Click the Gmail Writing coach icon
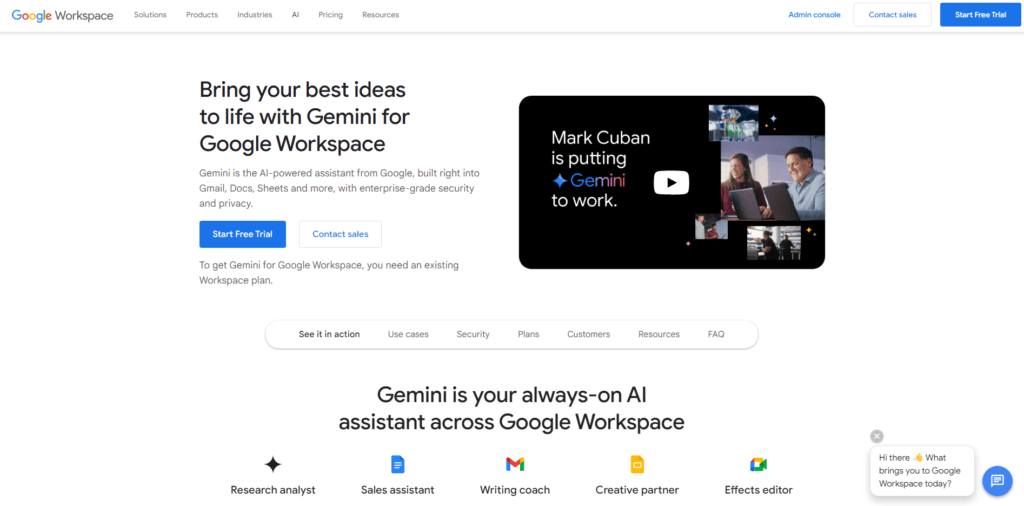Image resolution: width=1024 pixels, height=506 pixels. 515,465
